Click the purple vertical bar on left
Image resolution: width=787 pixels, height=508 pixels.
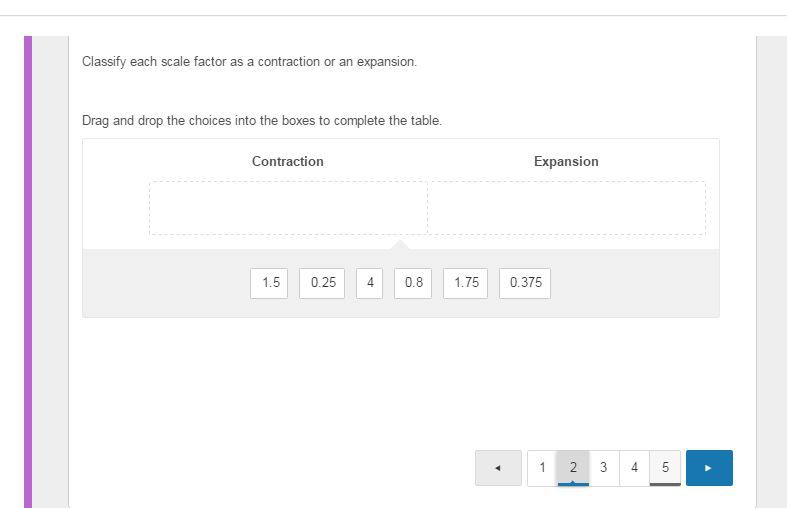point(28,270)
